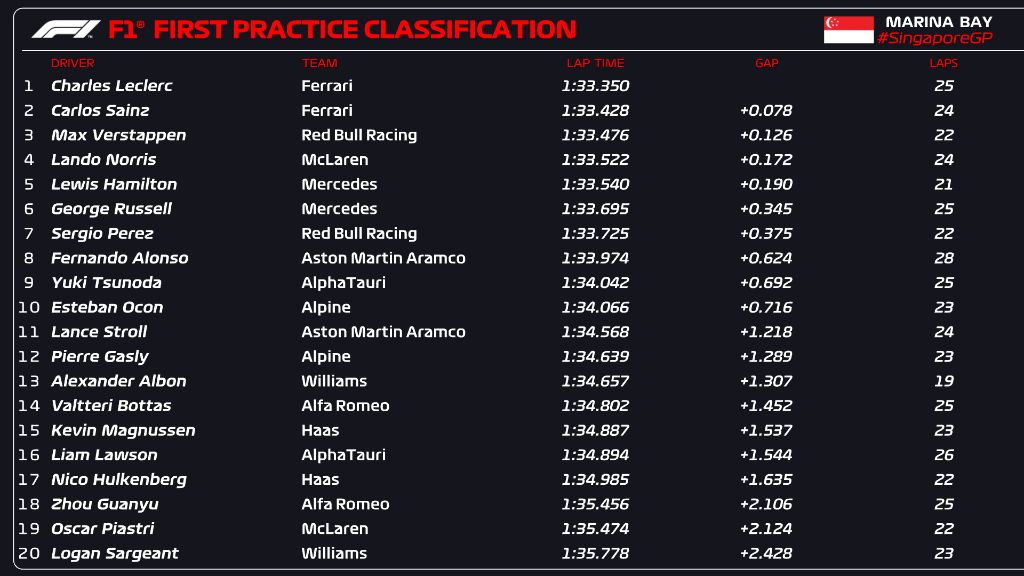Click the #SingaporeGP hashtag

pyautogui.click(x=933, y=38)
